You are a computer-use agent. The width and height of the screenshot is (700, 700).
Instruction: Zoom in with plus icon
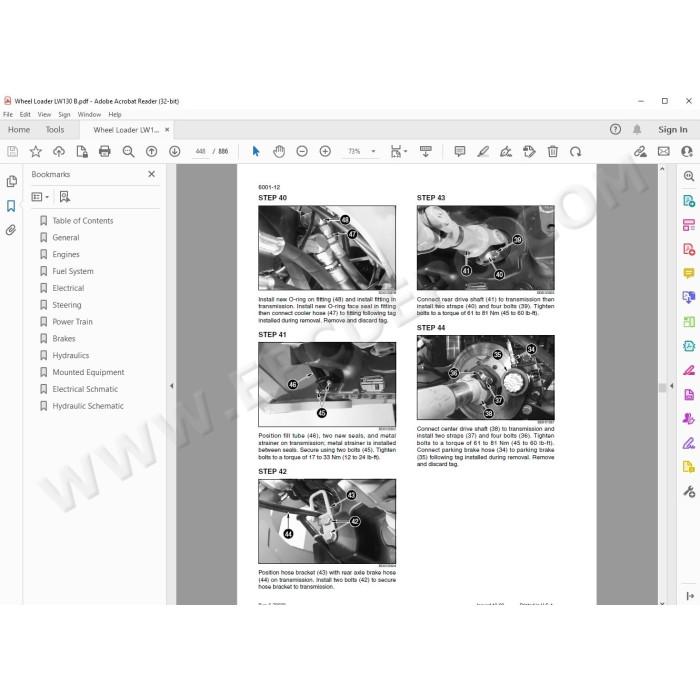(325, 152)
